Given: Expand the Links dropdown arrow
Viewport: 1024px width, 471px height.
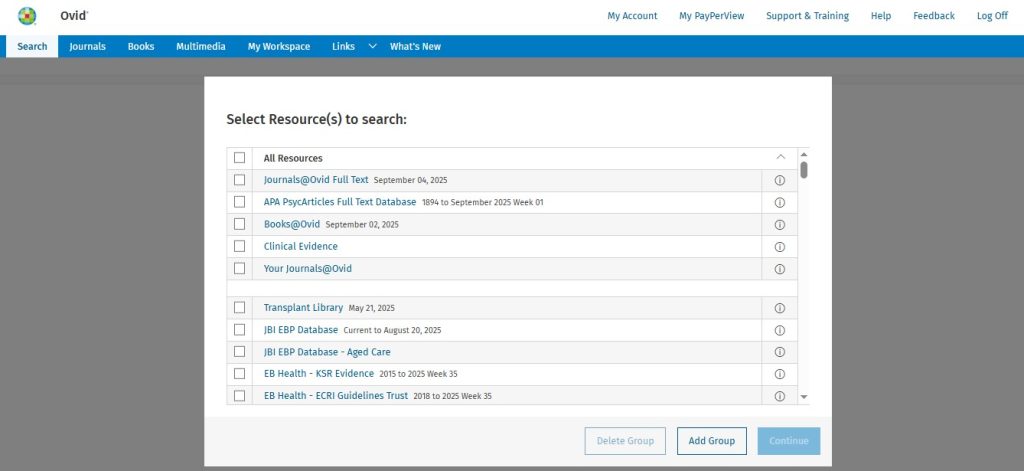Looking at the screenshot, I should tap(372, 46).
